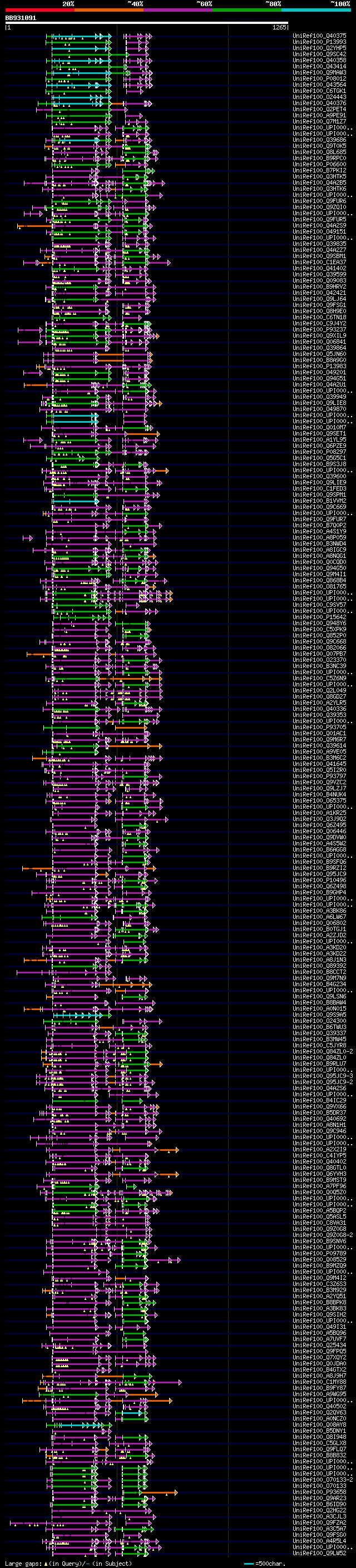Select the UniRef100_P08012 row label
356x1568 pixels.
click(x=319, y=78)
